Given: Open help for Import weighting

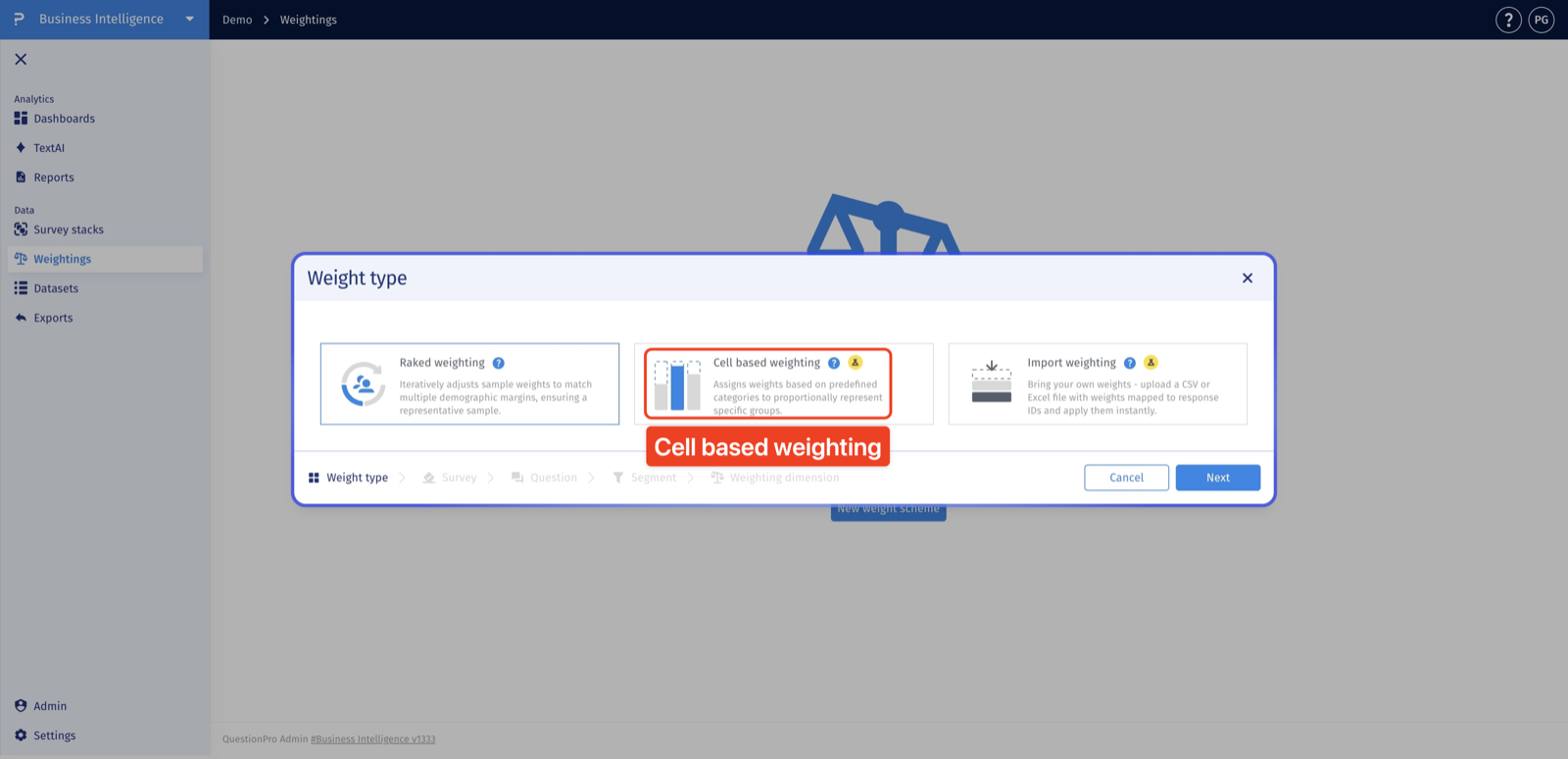Looking at the screenshot, I should (x=1130, y=363).
